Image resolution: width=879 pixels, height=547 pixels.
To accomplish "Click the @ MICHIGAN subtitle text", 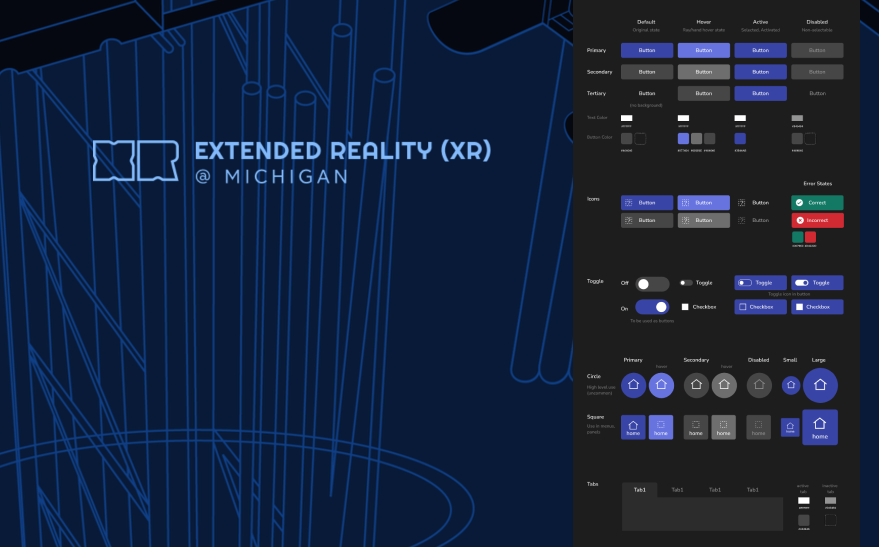I will [272, 177].
